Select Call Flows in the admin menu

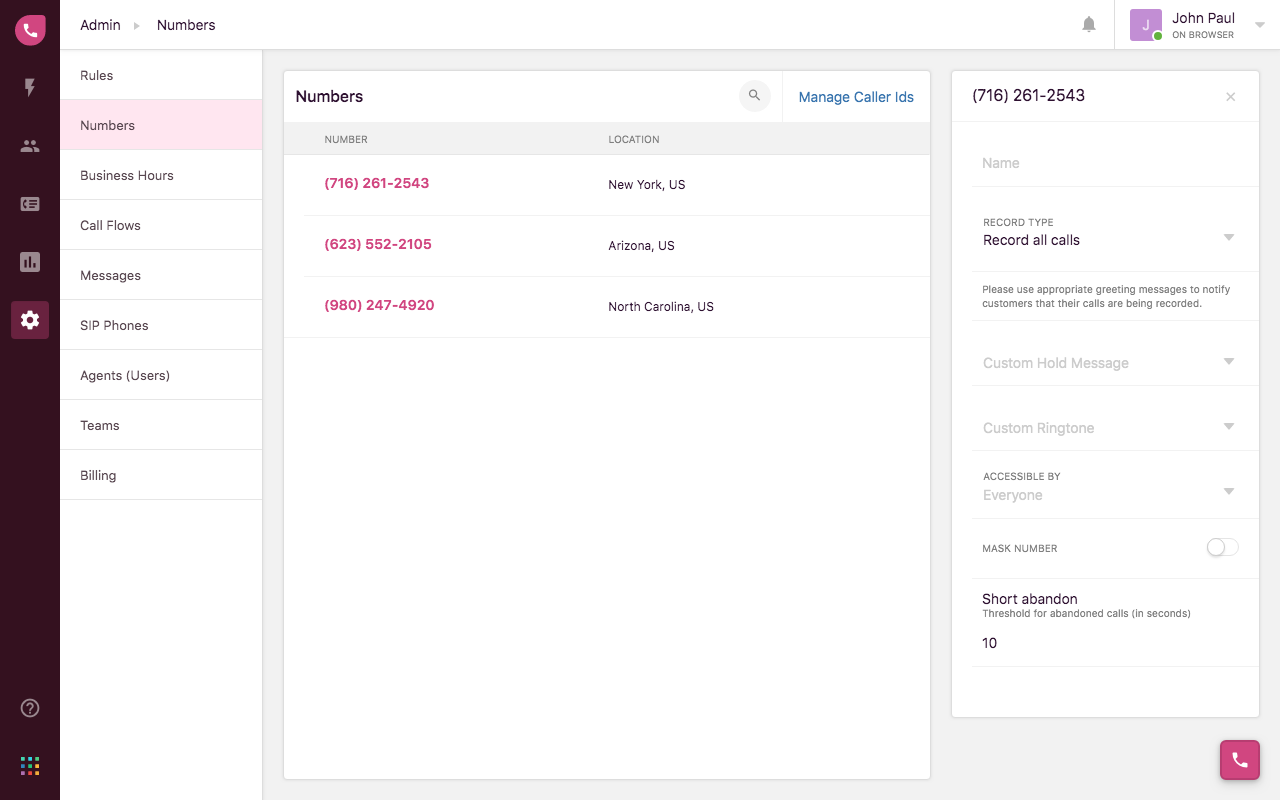click(x=161, y=225)
